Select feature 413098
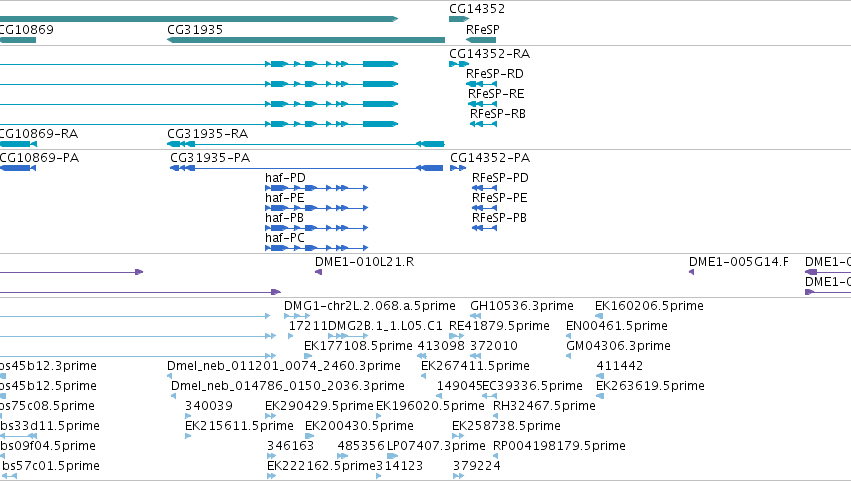 [x=441, y=346]
